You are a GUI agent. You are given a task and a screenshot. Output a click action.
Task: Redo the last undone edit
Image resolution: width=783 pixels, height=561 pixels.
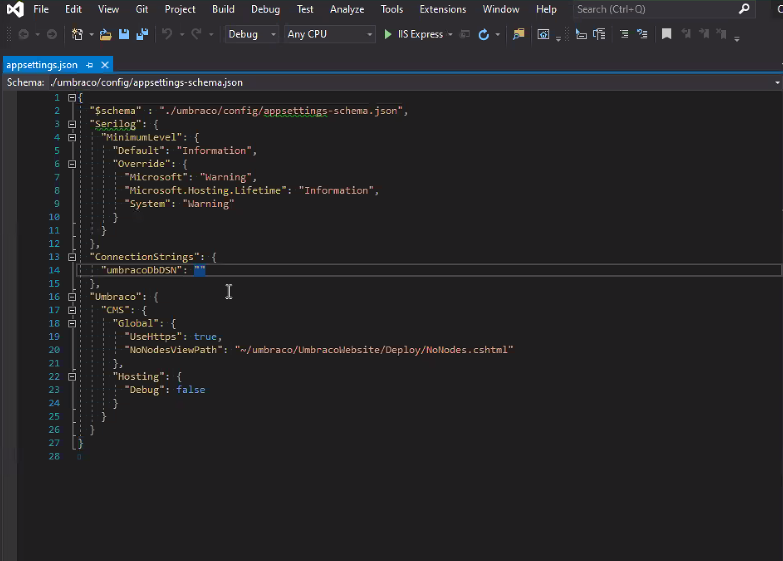[x=196, y=34]
